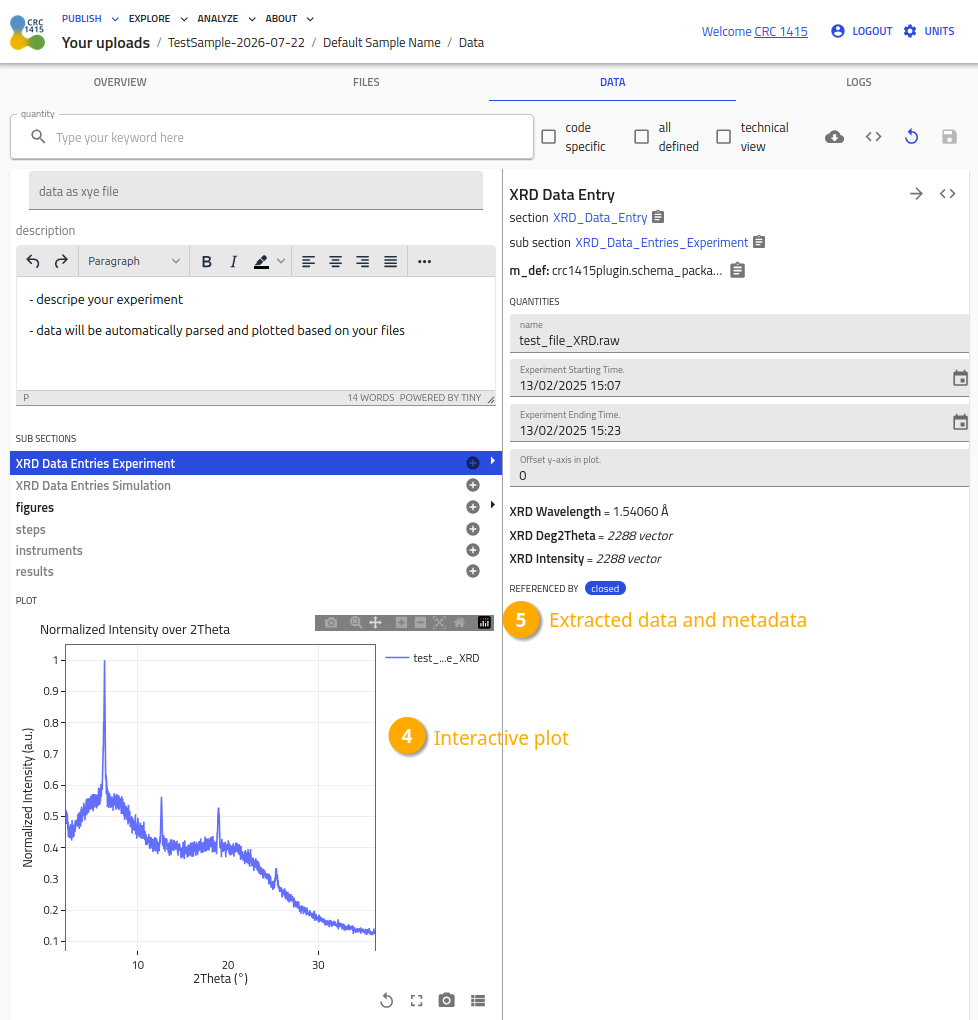Take plot snapshot with bottom camera icon

(446, 1000)
